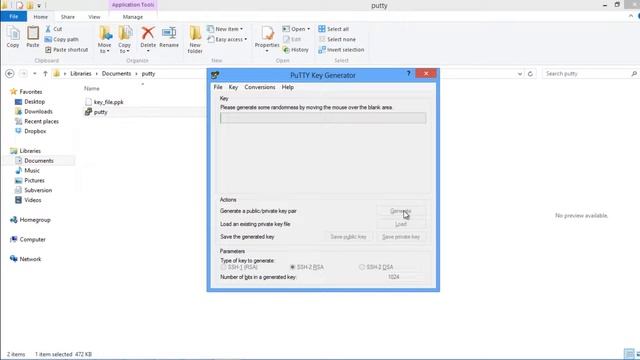640x360 pixels.
Task: Select SSH-2 DSA key type
Action: (376, 267)
